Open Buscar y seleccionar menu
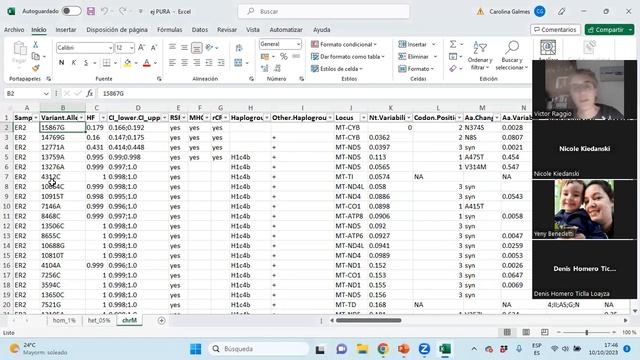The image size is (640, 360). [511, 56]
